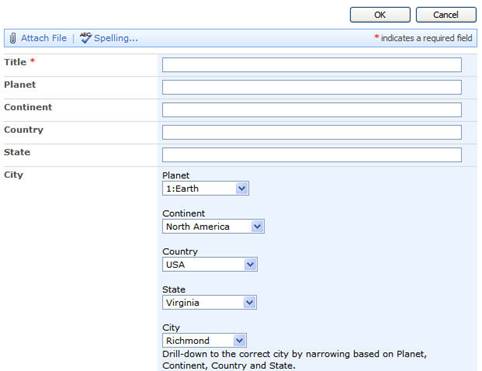Click the Spelling checkmark icon
The width and height of the screenshot is (482, 371).
pyautogui.click(x=85, y=38)
